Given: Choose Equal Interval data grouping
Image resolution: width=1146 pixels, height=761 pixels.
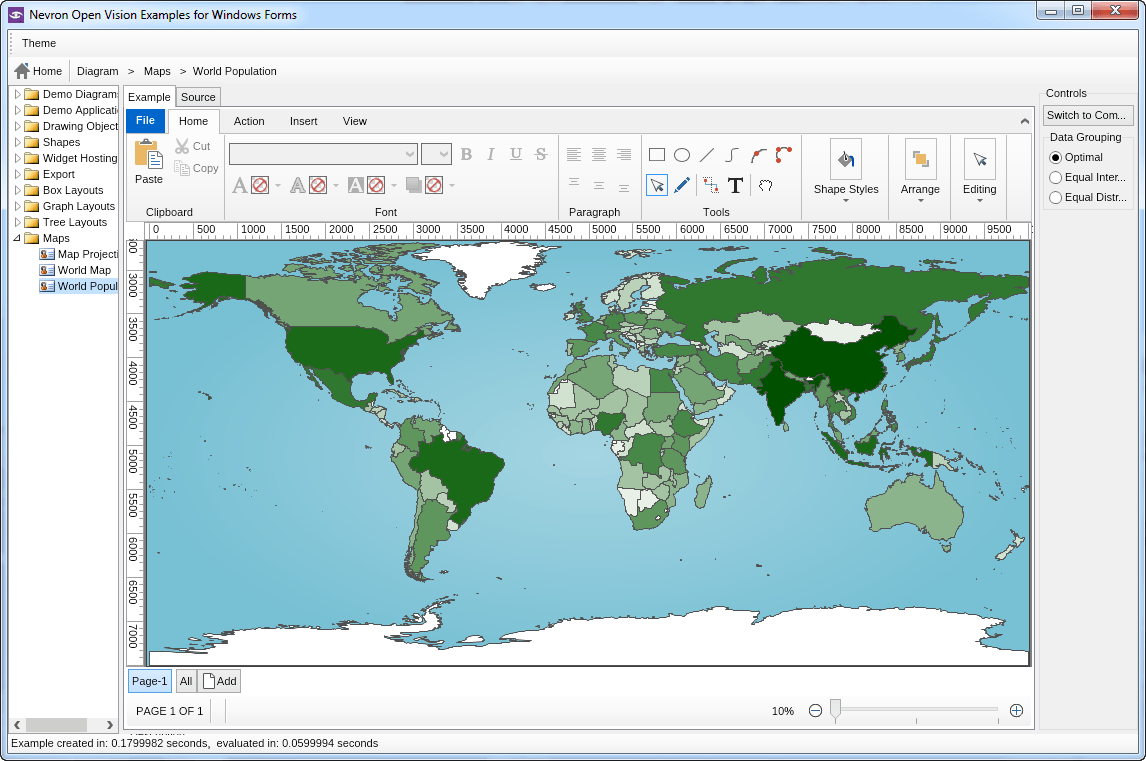Looking at the screenshot, I should [1055, 178].
